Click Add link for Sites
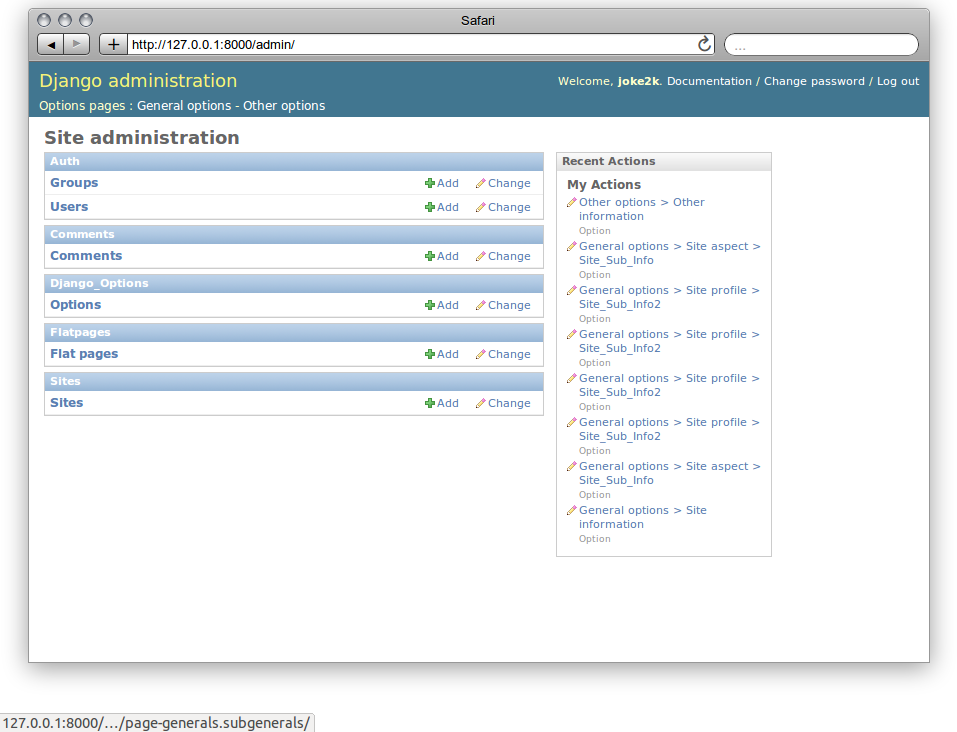This screenshot has height=732, width=957. [x=447, y=403]
